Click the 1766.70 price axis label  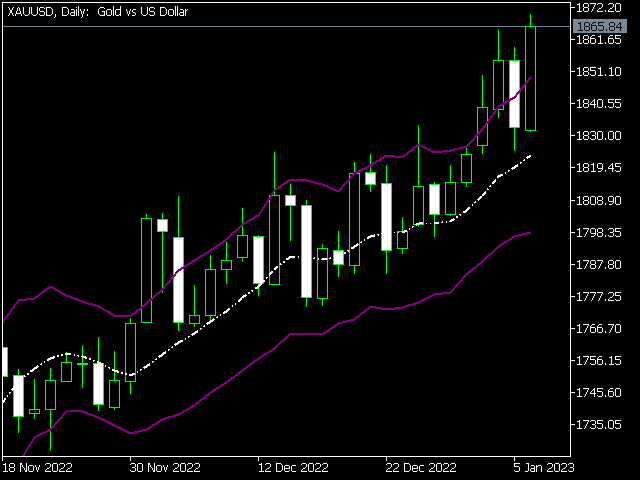[x=598, y=329]
